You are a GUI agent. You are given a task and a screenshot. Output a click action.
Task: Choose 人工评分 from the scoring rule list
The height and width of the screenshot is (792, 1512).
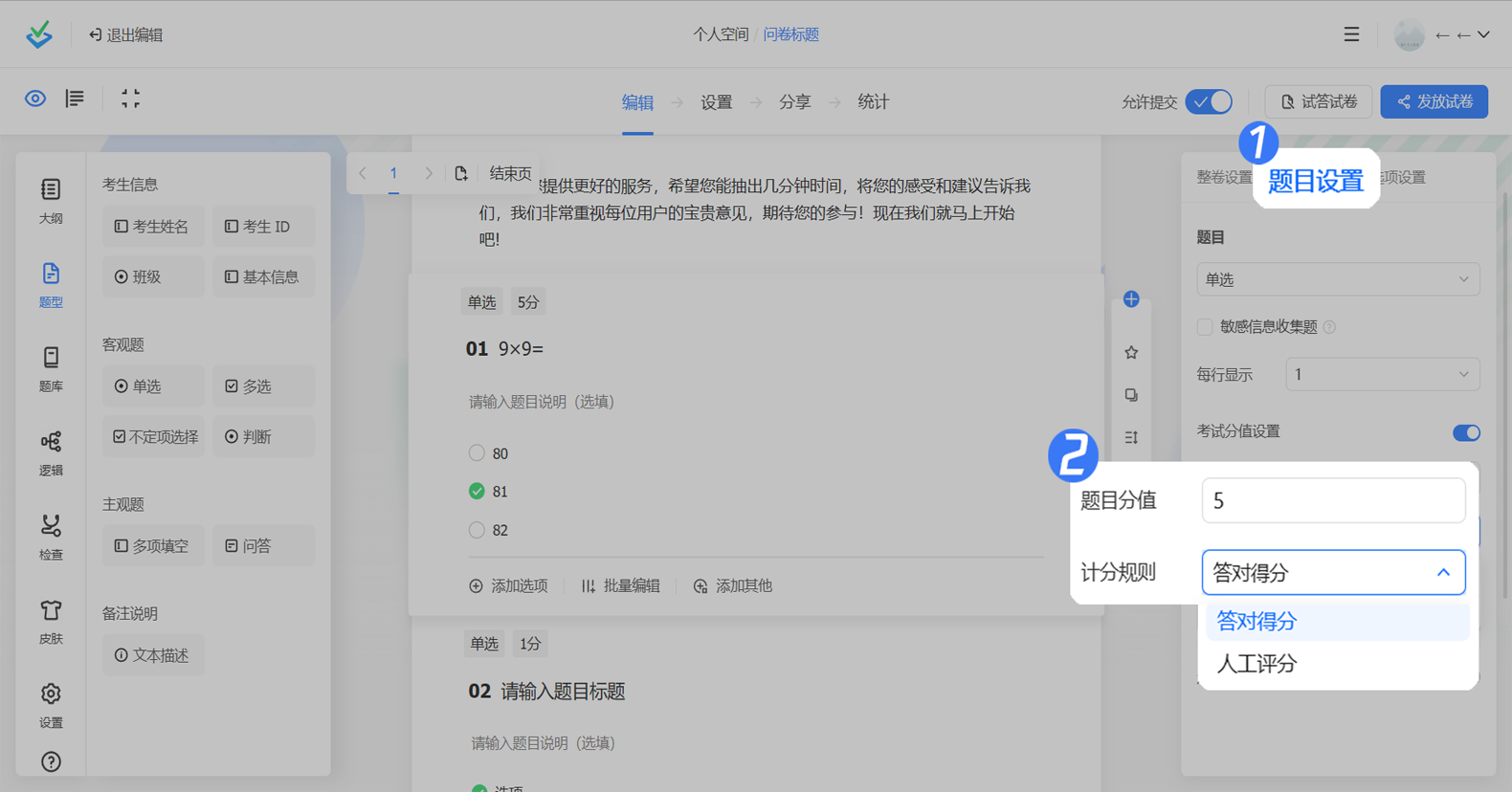click(1256, 664)
